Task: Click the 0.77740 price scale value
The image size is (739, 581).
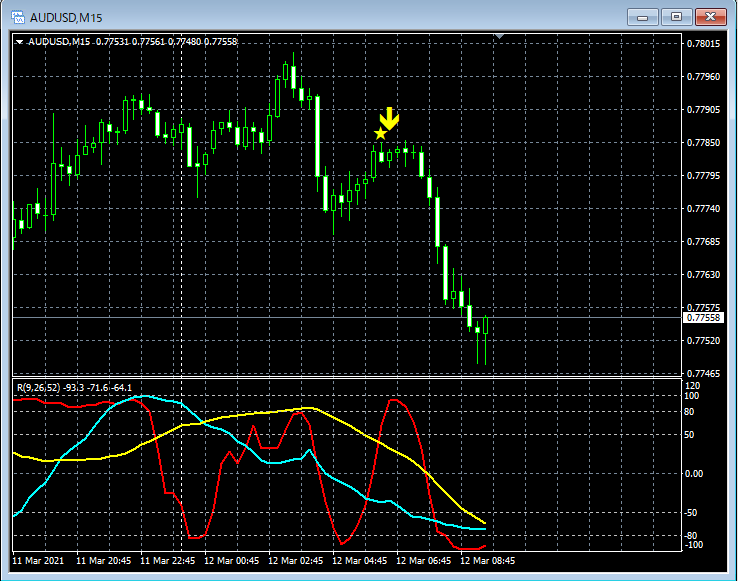Action: (x=703, y=209)
